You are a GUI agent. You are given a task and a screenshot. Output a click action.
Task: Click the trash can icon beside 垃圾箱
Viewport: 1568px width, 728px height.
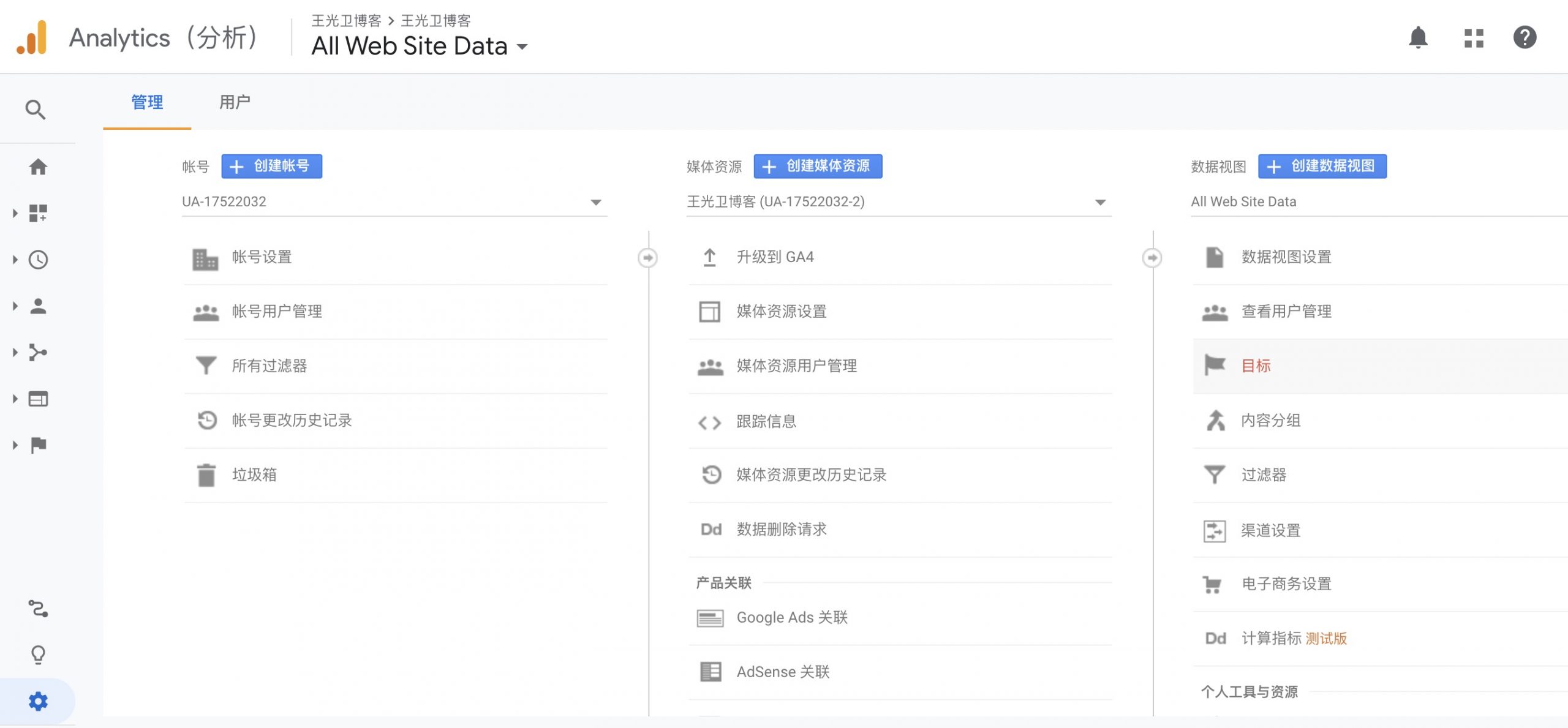(206, 475)
